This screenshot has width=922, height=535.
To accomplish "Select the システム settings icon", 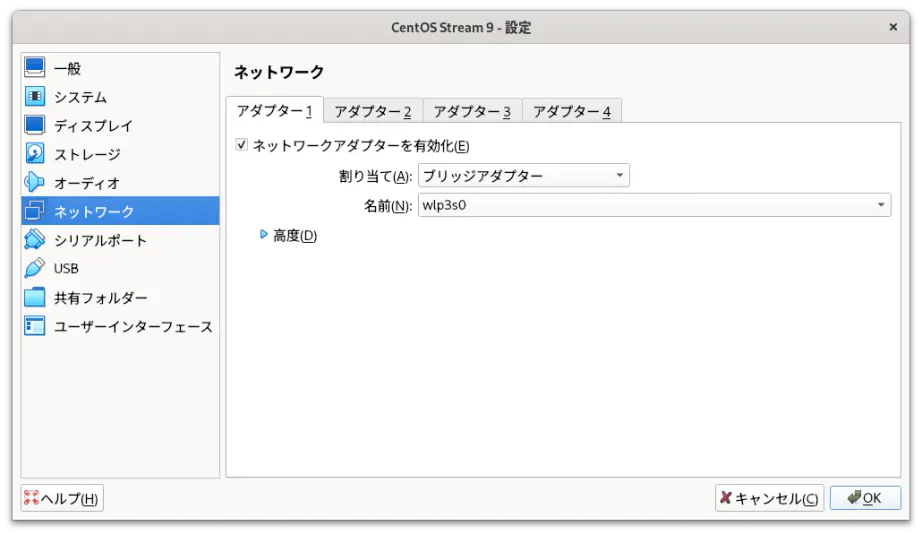I will coord(34,96).
